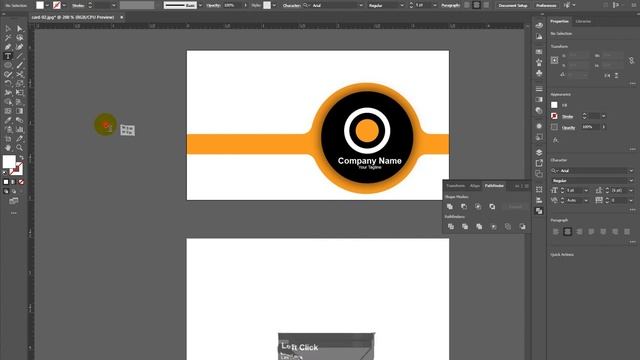Choose the Hand tool
Image resolution: width=640 pixels, height=360 pixels.
click(x=8, y=148)
